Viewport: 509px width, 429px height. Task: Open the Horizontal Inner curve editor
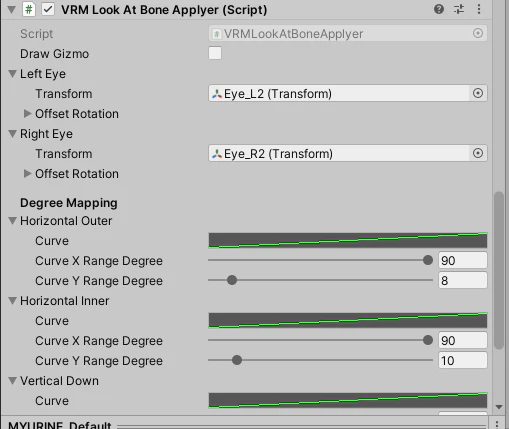point(348,320)
